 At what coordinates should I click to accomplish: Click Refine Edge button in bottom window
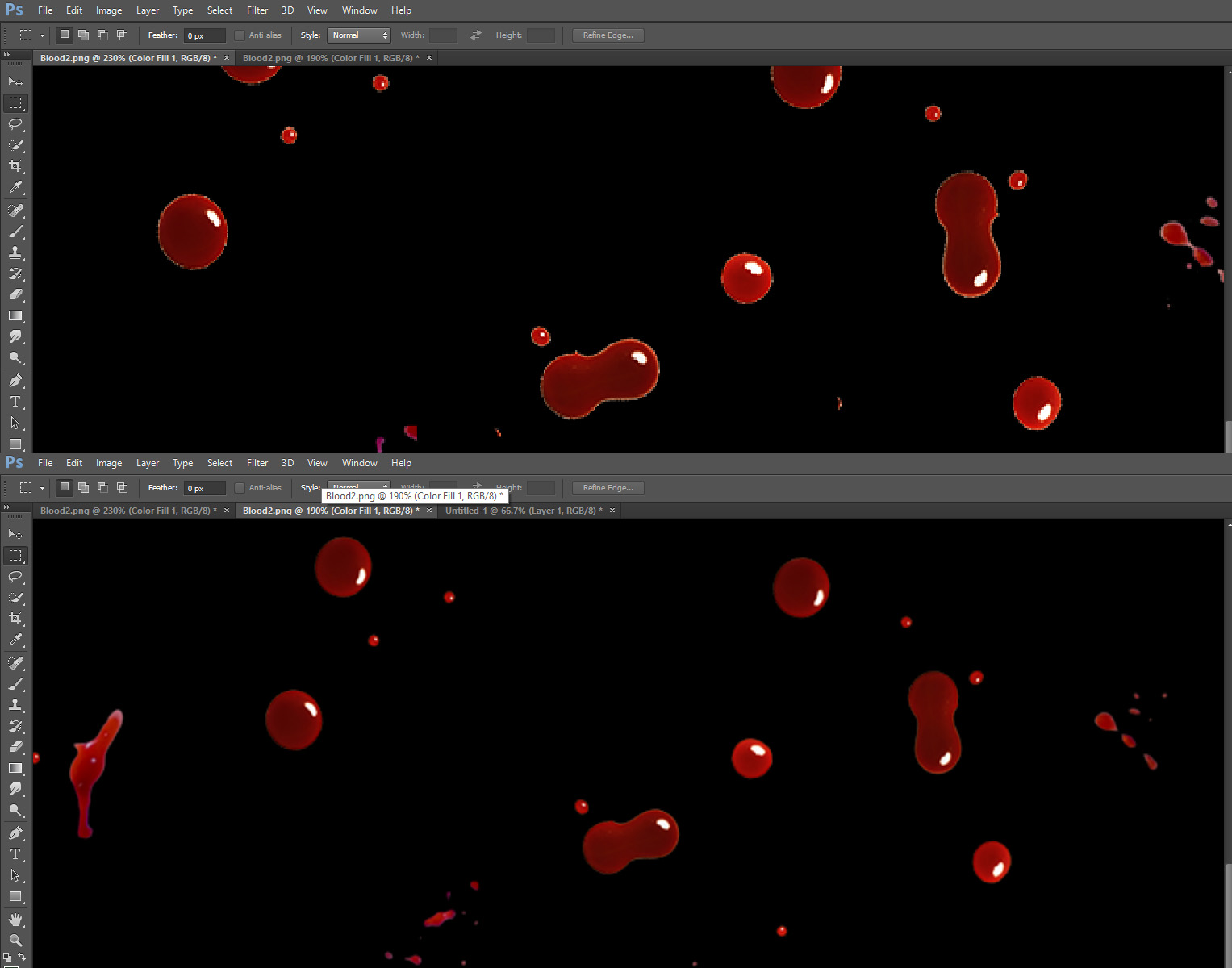point(608,488)
